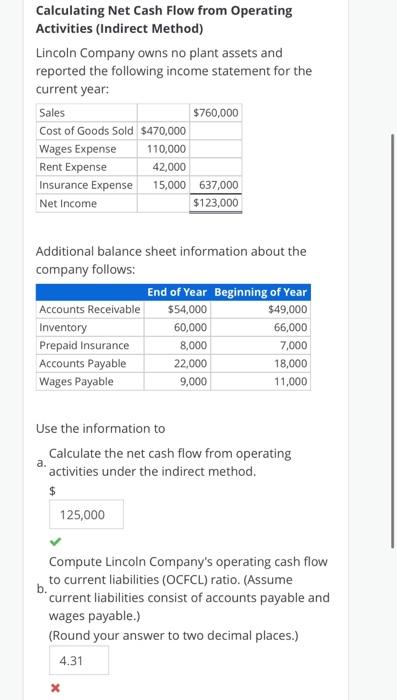The image size is (397, 700).
Task: Click the Insurance Expense row label
Action: click(86, 185)
